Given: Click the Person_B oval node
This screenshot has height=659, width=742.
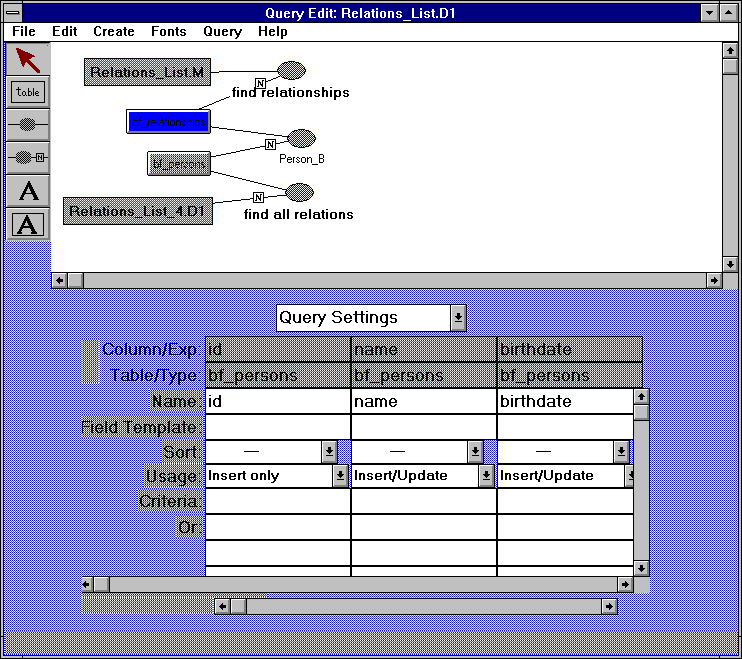Looking at the screenshot, I should [x=301, y=138].
